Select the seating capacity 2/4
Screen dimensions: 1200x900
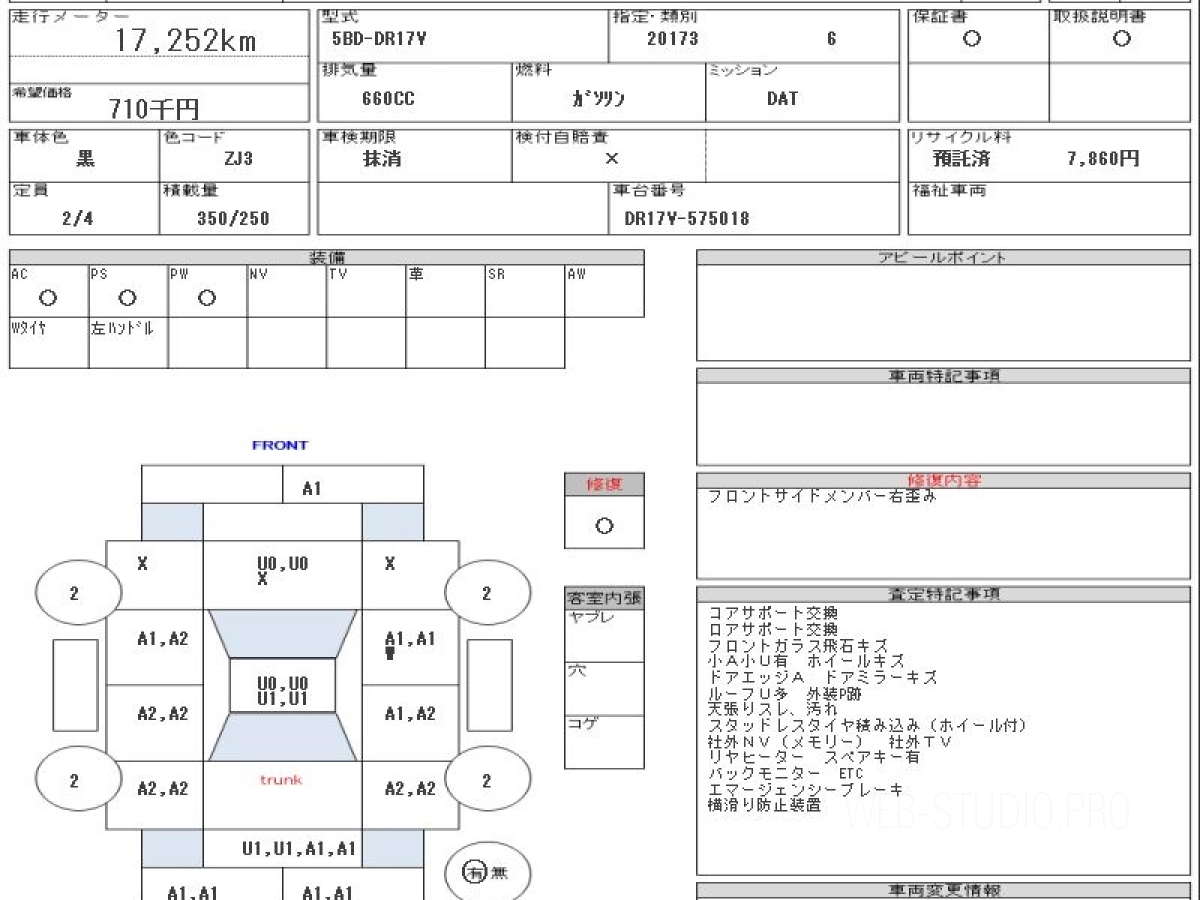pos(77,218)
